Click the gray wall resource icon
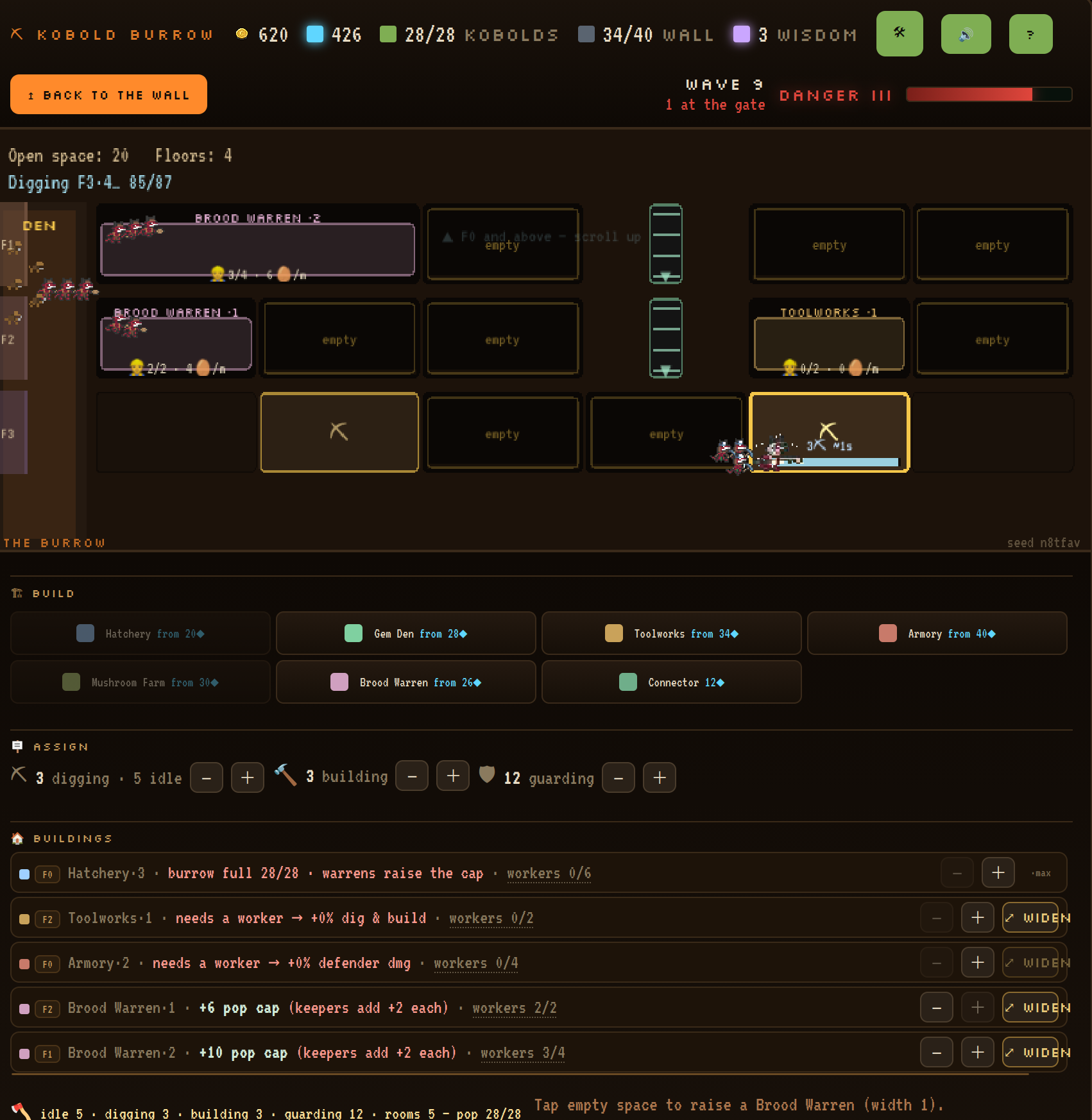 [x=586, y=34]
